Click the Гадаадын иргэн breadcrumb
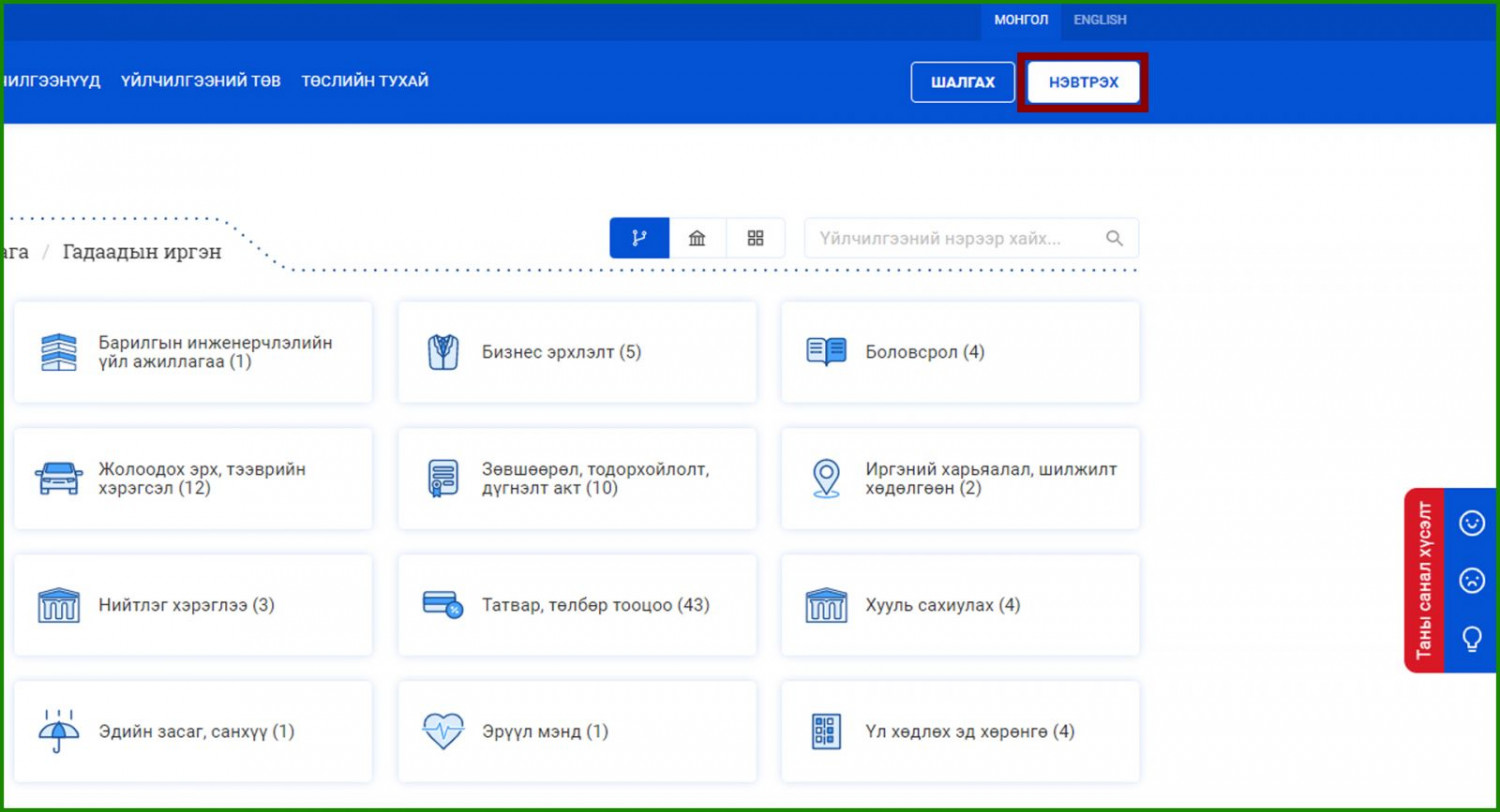The height and width of the screenshot is (812, 1500). coord(142,252)
